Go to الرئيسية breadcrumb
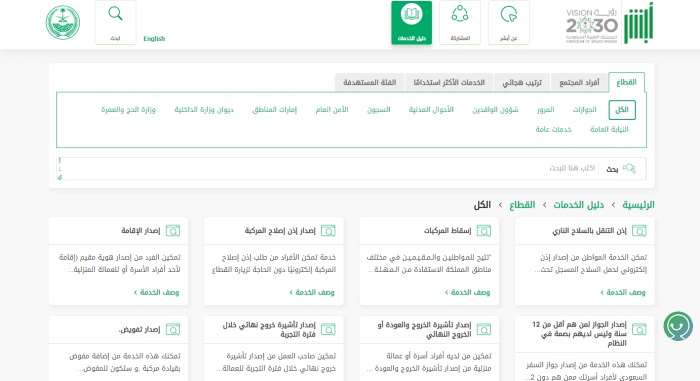This screenshot has height=381, width=700. pyautogui.click(x=638, y=205)
